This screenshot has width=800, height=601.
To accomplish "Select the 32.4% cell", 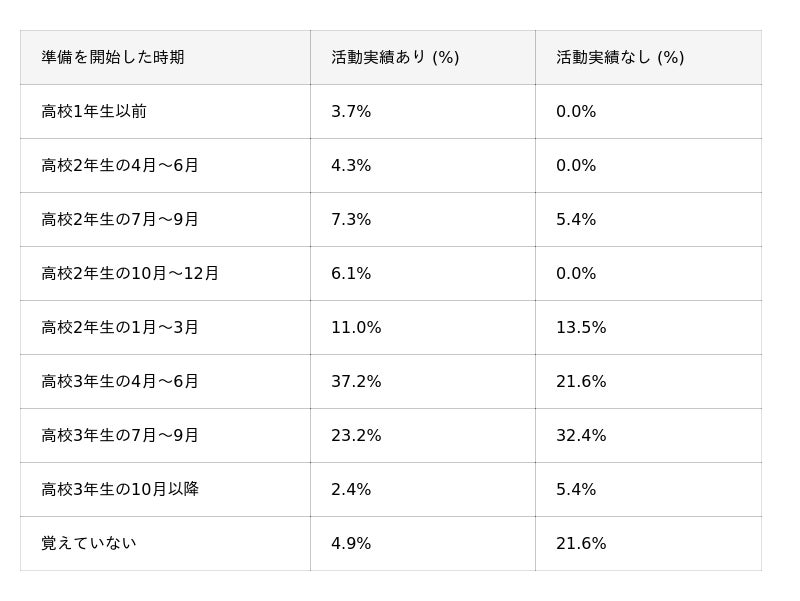I will pos(581,435).
